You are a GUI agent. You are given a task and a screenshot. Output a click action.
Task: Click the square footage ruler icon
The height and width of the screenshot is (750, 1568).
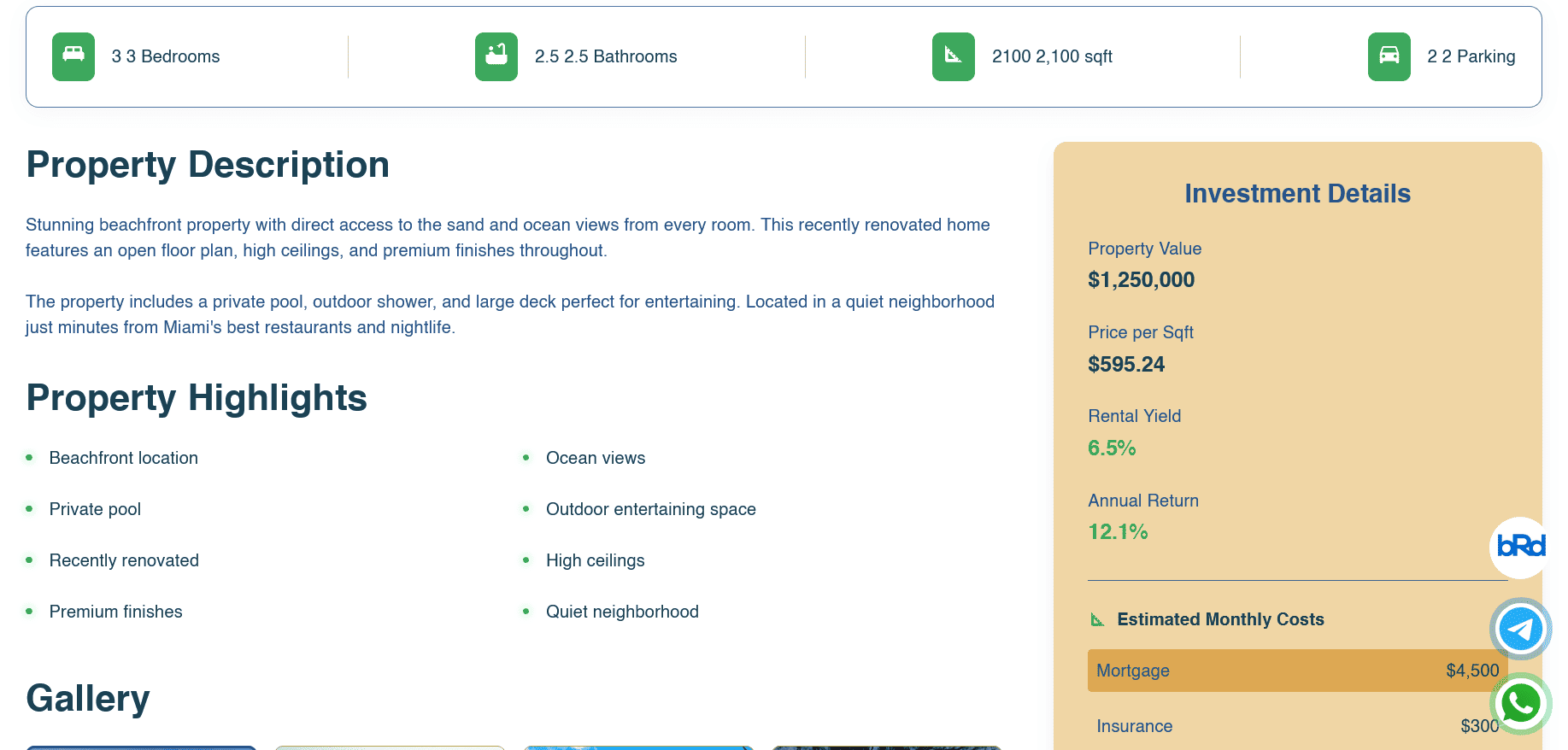953,56
